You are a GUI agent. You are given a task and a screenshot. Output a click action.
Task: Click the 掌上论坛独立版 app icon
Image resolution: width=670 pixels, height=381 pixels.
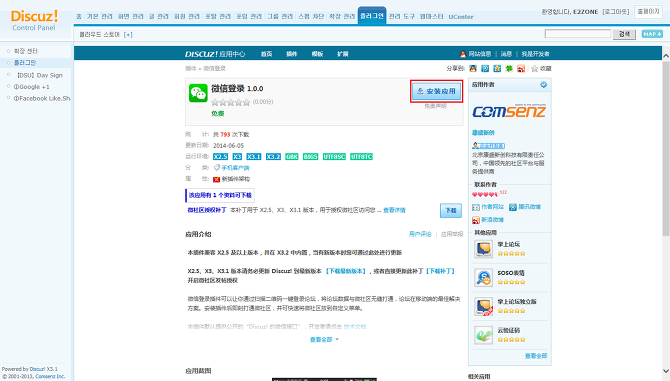(x=484, y=307)
